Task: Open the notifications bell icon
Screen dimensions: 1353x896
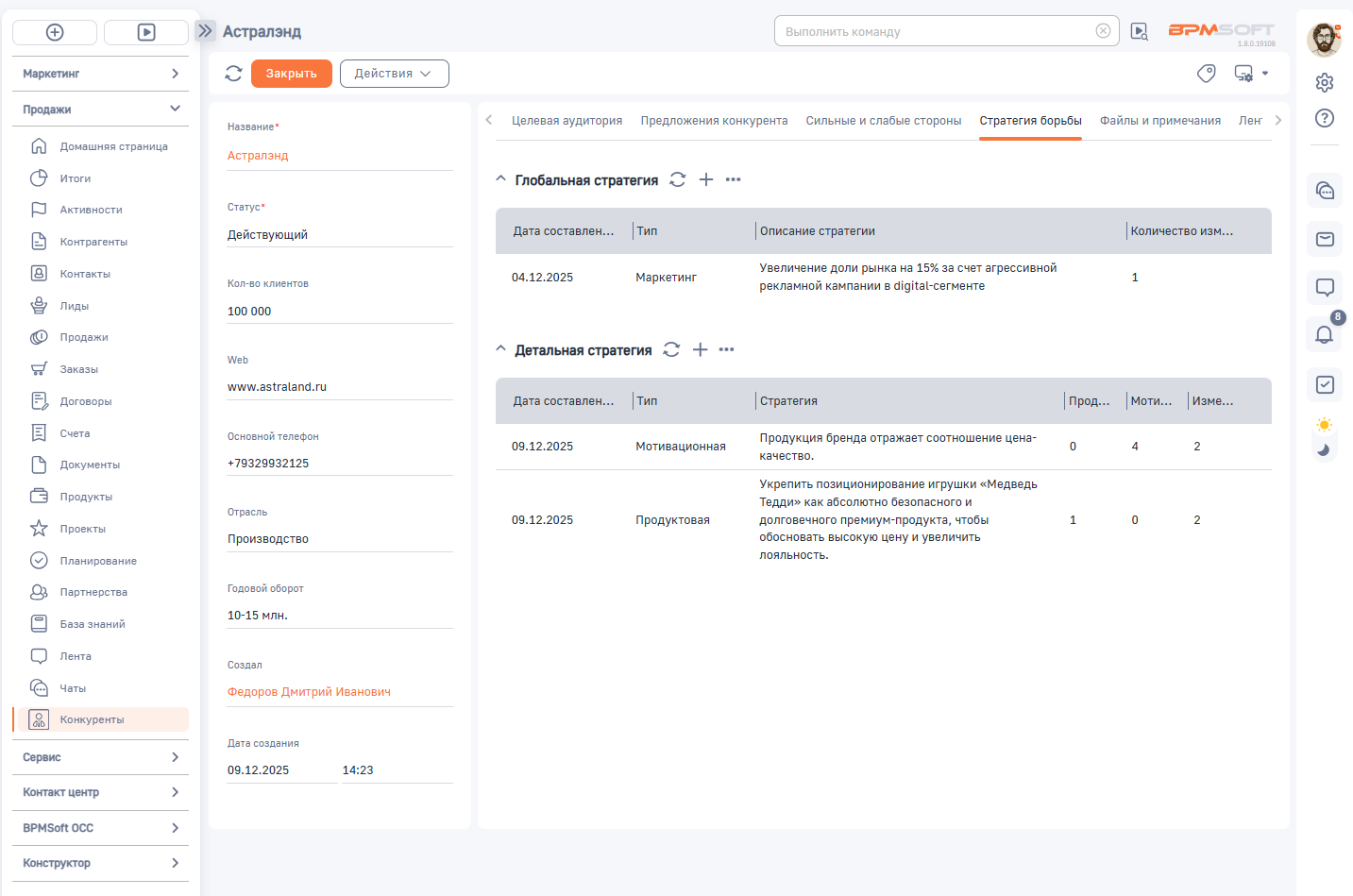Action: (x=1324, y=334)
